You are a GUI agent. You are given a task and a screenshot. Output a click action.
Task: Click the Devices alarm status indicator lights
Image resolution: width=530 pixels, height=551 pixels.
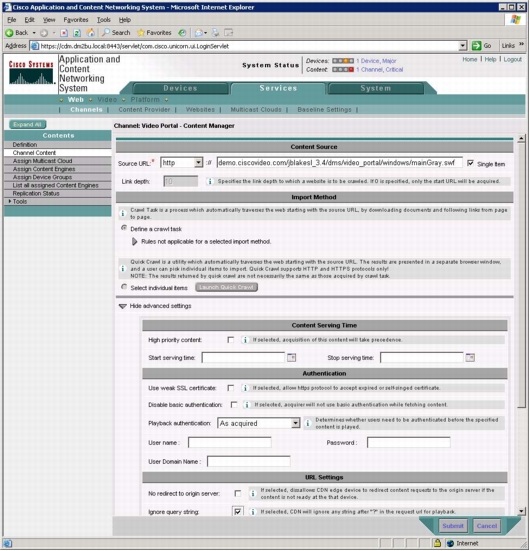click(x=343, y=61)
